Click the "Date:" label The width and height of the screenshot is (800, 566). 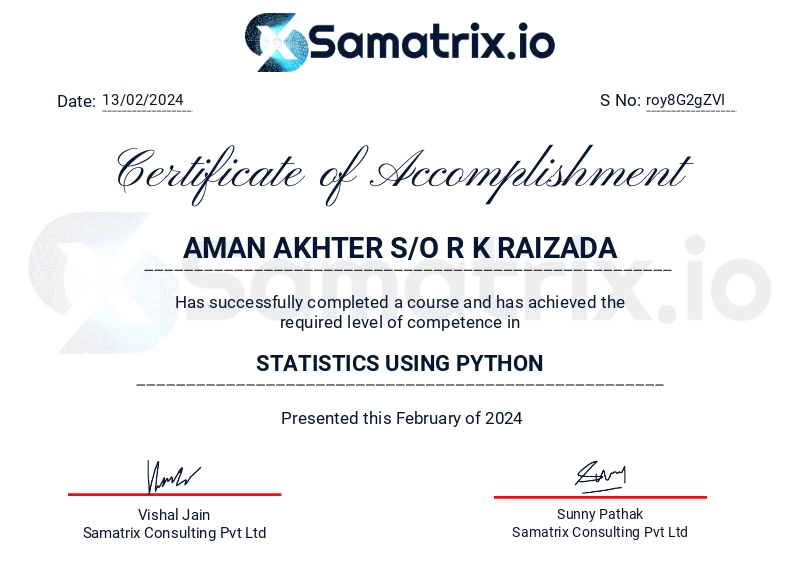point(76,101)
